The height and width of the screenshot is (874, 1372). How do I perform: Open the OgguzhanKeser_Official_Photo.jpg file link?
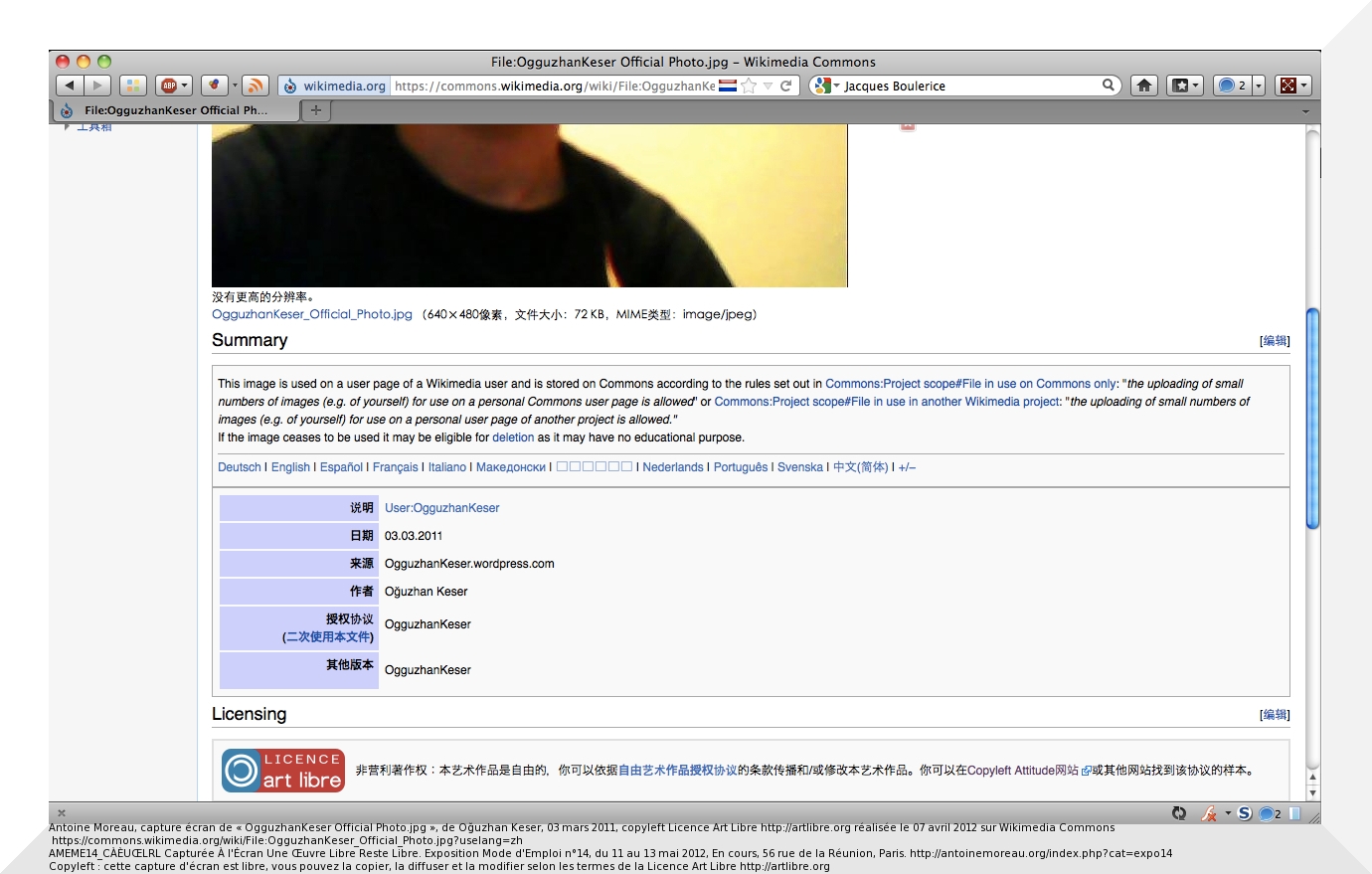(x=311, y=314)
